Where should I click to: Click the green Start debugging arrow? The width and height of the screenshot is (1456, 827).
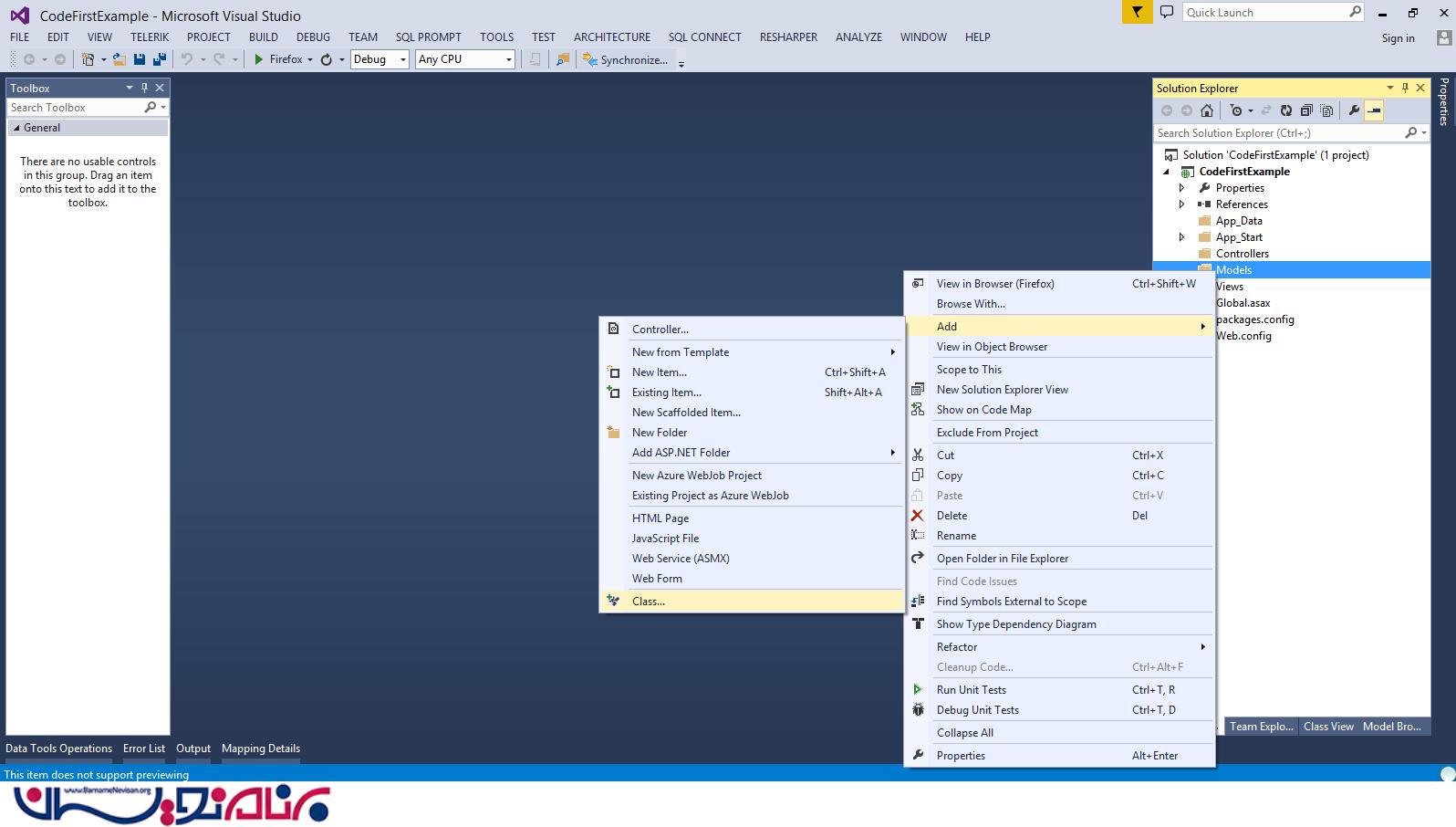coord(259,59)
